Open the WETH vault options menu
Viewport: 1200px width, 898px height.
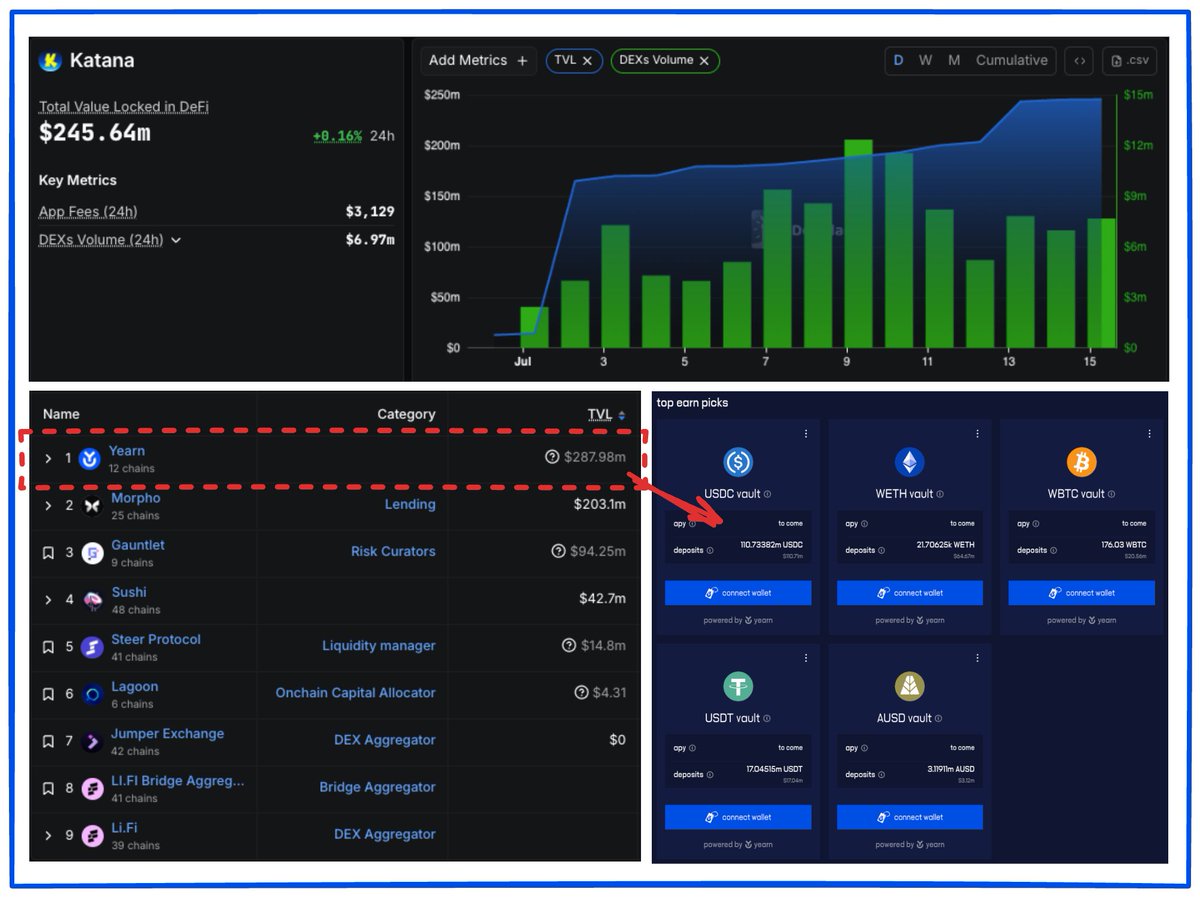coord(978,434)
